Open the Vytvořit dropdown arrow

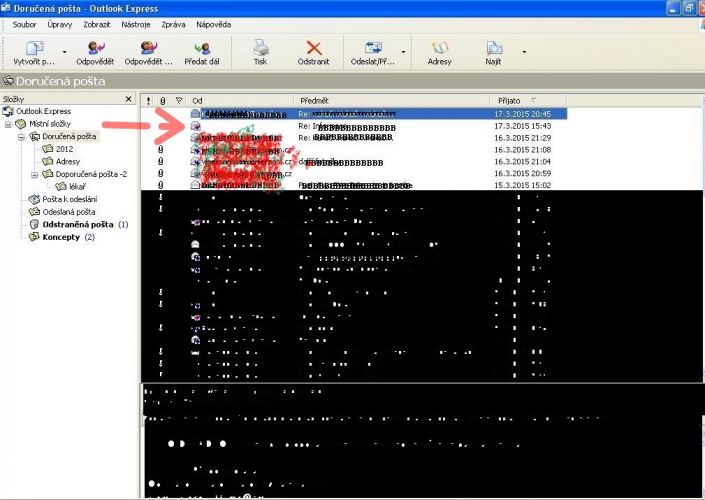[64, 52]
